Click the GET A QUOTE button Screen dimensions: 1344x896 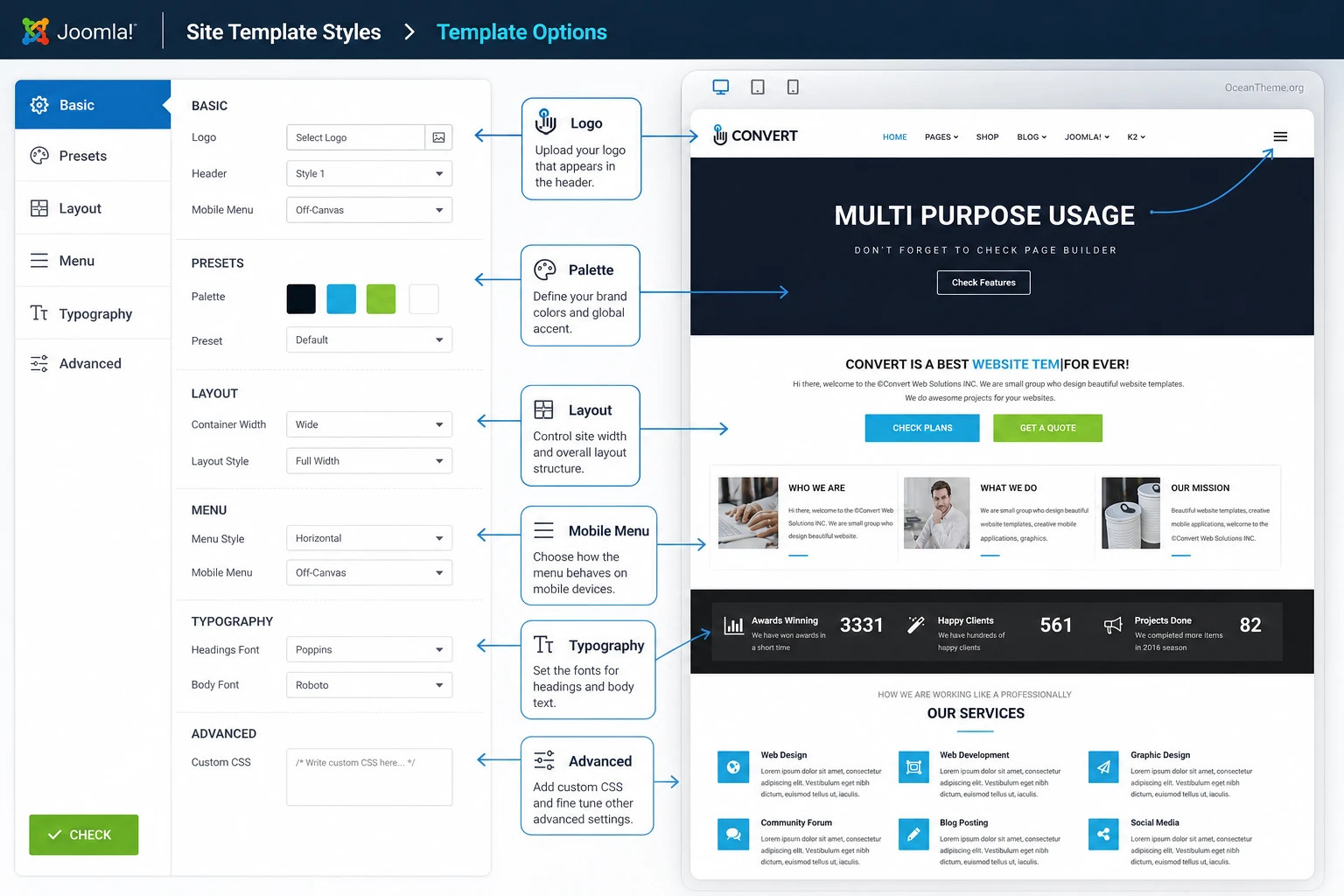(1047, 428)
